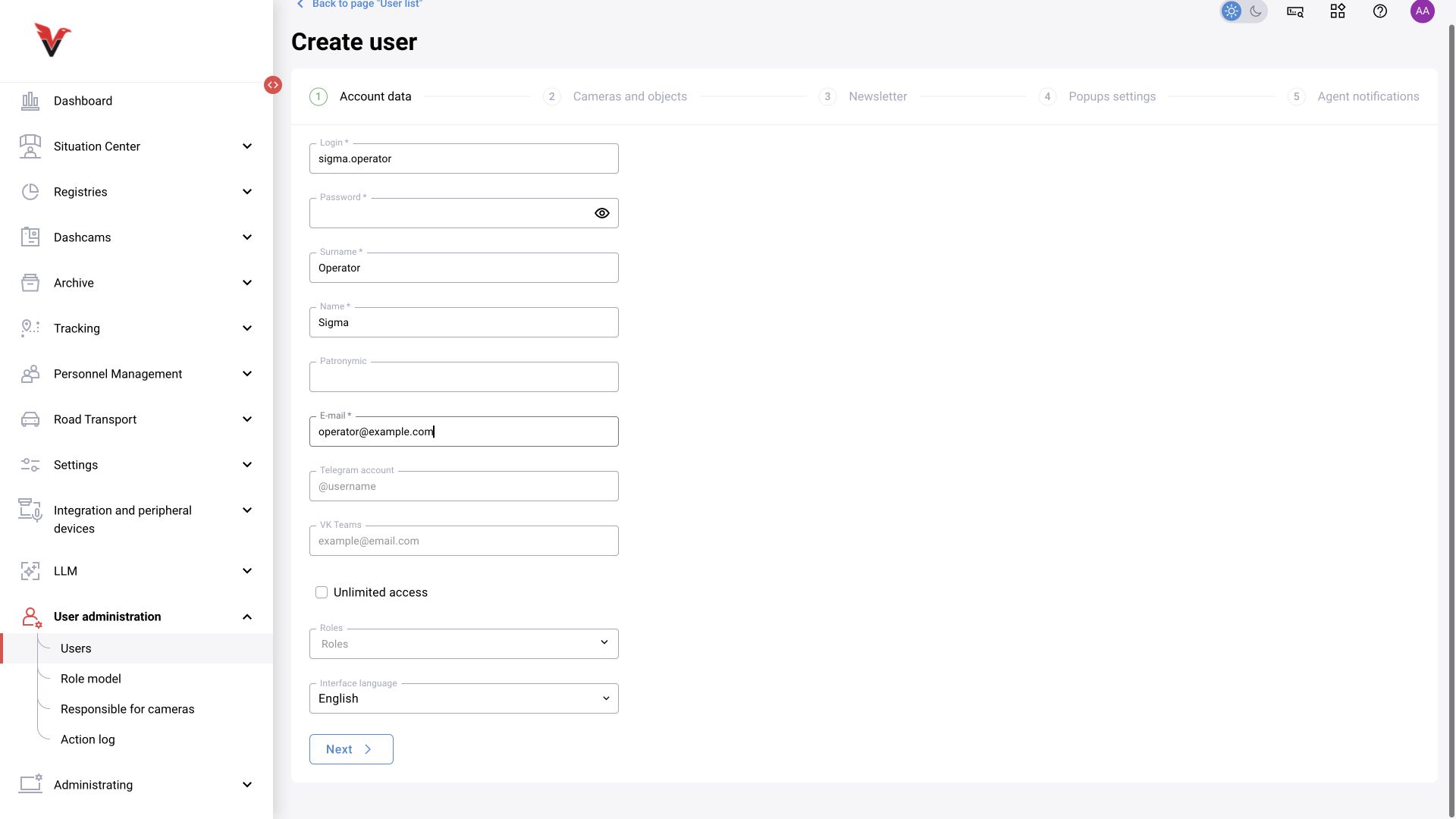
Task: Go to the Newsletter step
Action: 863,96
